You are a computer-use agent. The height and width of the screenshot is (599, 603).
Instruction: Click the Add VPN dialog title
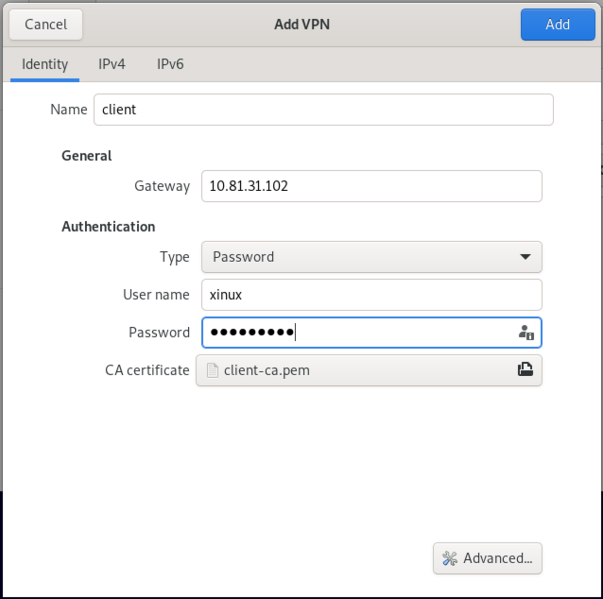pyautogui.click(x=302, y=24)
